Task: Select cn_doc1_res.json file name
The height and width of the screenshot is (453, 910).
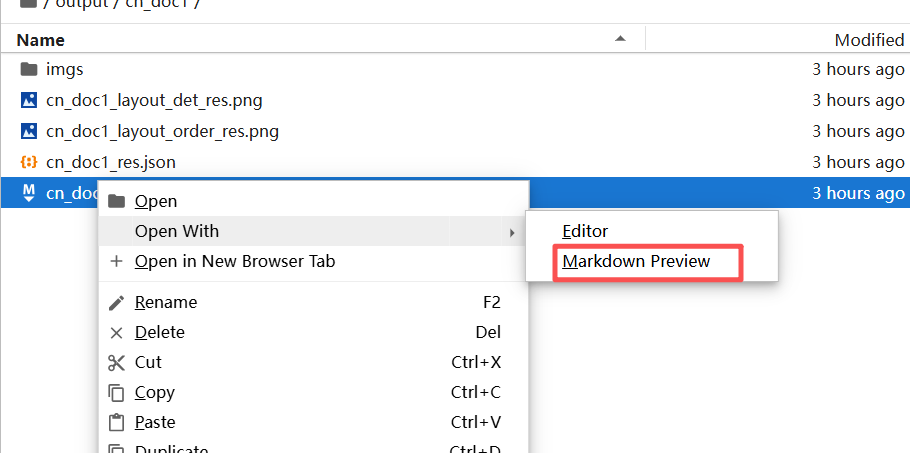Action: tap(111, 162)
